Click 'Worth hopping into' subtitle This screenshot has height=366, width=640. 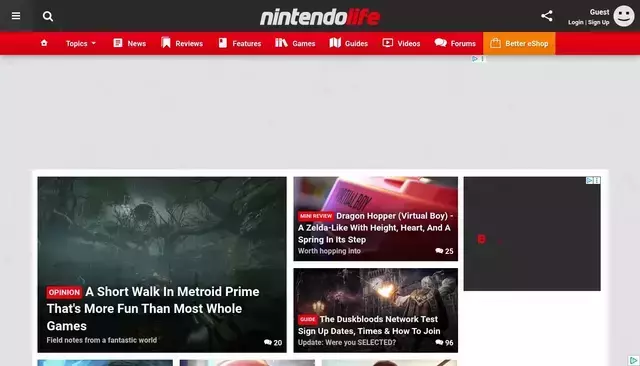pyautogui.click(x=329, y=251)
